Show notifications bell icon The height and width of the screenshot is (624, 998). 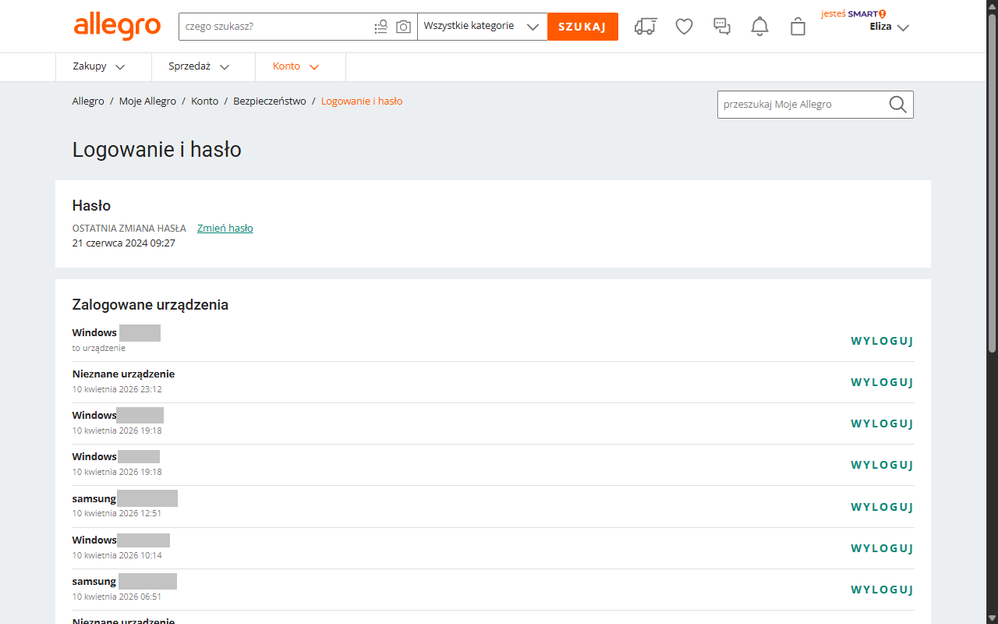tap(760, 27)
